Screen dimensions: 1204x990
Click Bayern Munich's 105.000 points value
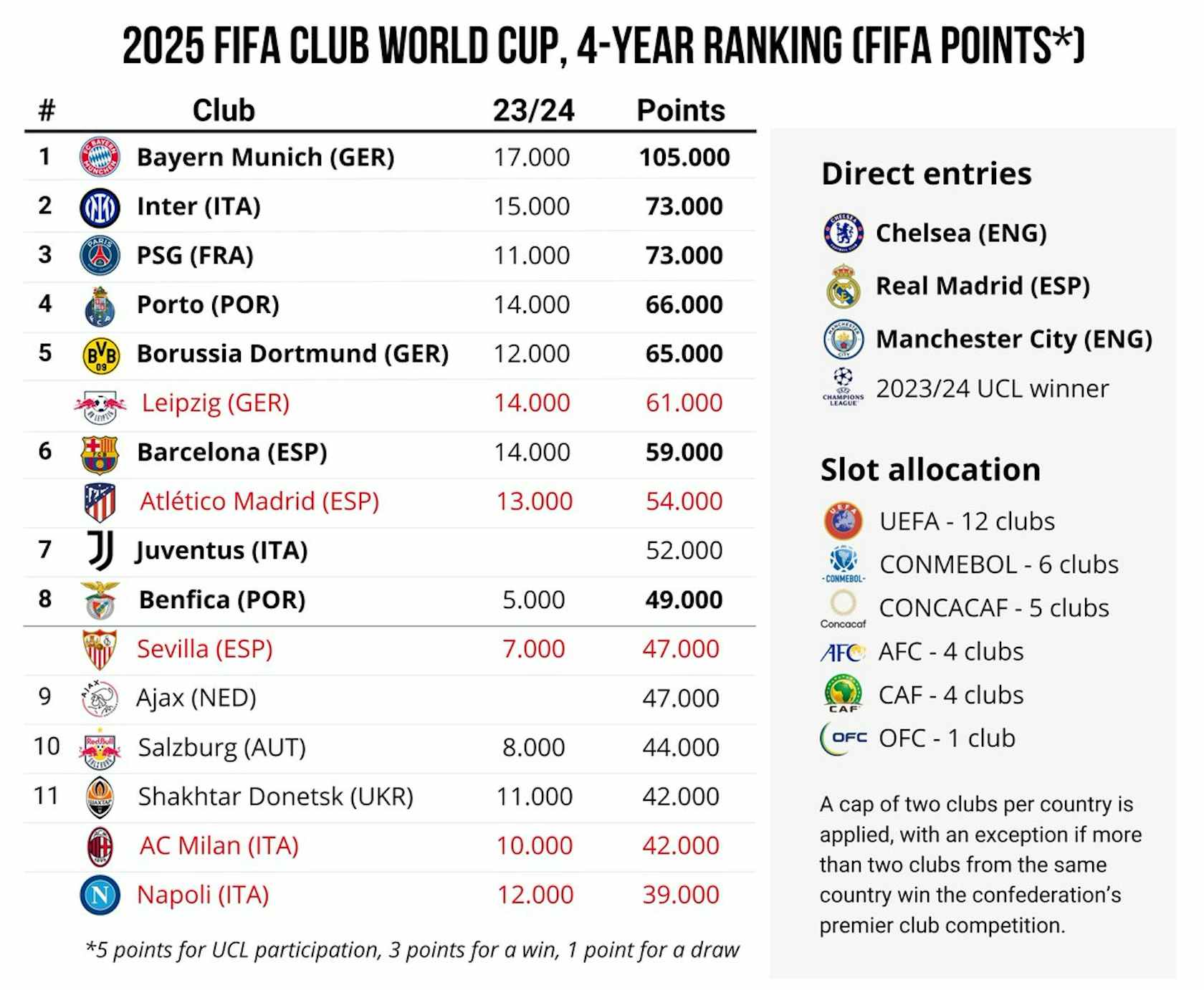[x=684, y=158]
